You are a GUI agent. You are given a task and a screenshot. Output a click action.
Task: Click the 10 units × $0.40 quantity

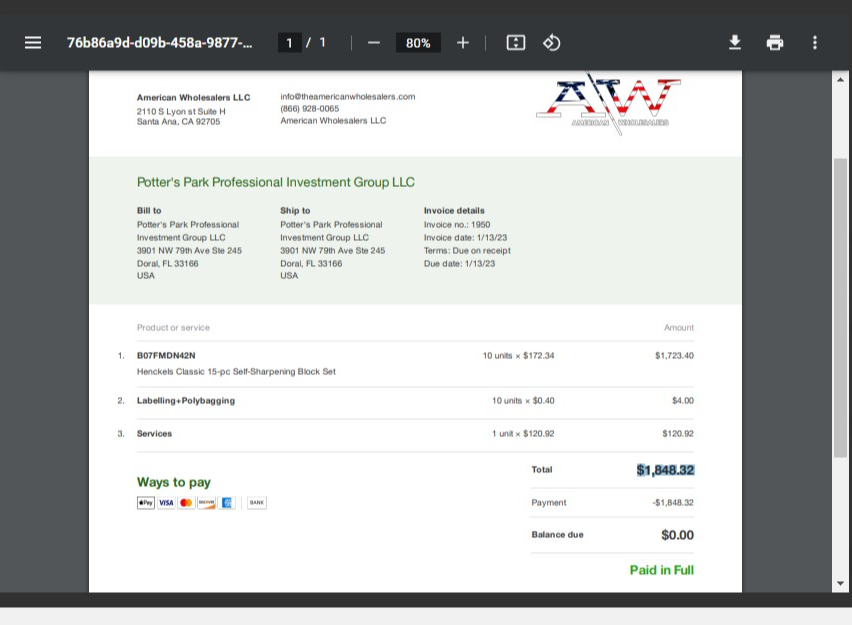[523, 401]
